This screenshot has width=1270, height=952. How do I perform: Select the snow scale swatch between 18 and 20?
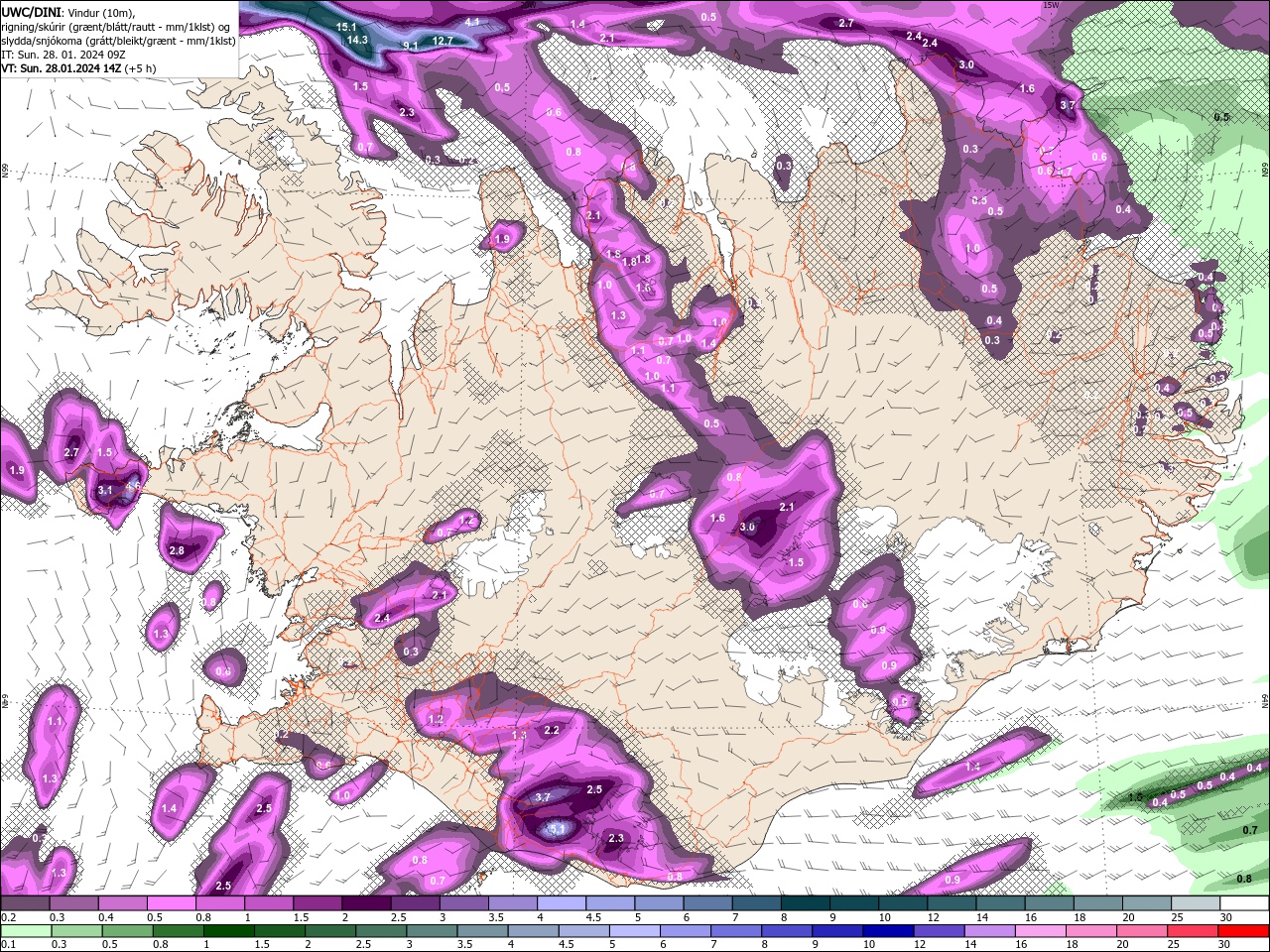[x=1099, y=903]
